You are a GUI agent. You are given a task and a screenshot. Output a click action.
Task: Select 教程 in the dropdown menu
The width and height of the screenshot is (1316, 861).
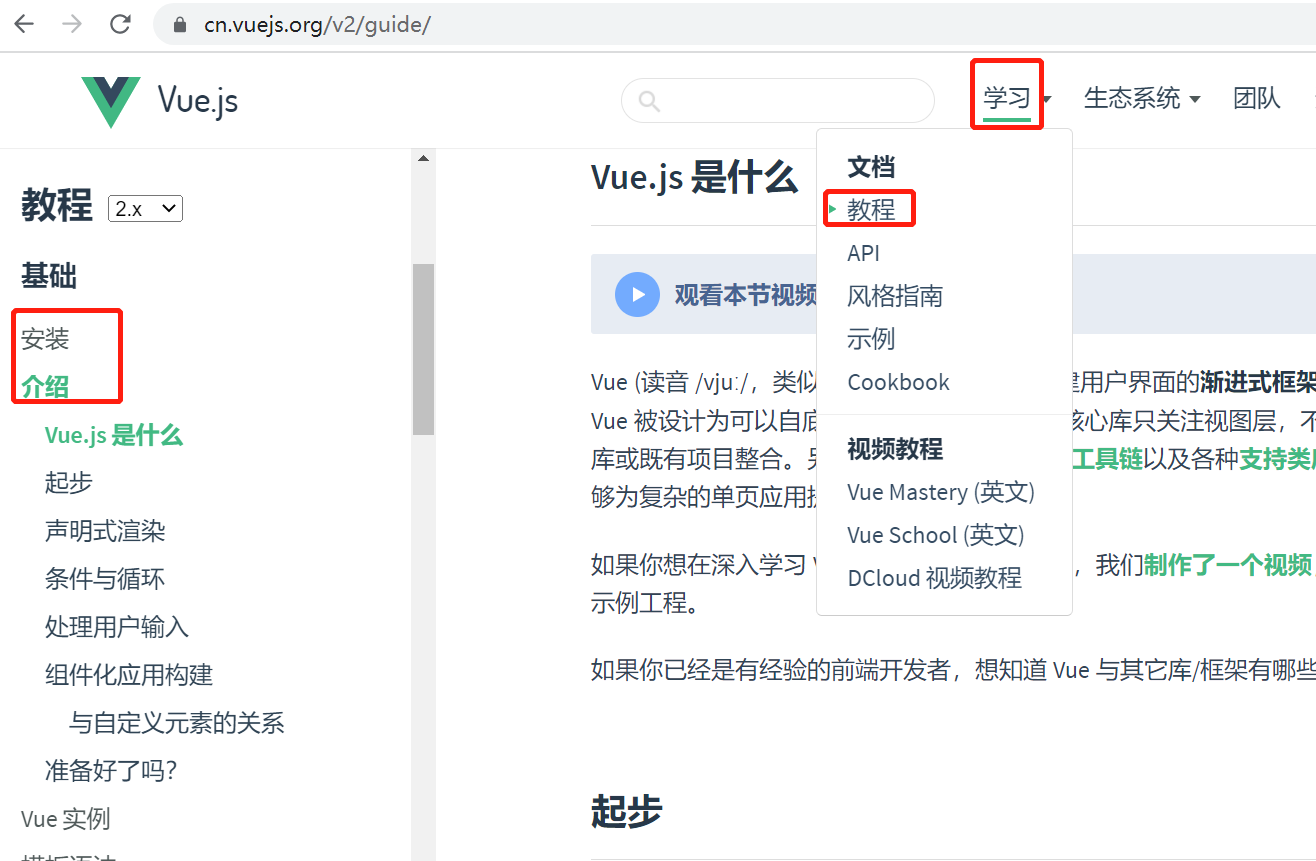pos(871,209)
